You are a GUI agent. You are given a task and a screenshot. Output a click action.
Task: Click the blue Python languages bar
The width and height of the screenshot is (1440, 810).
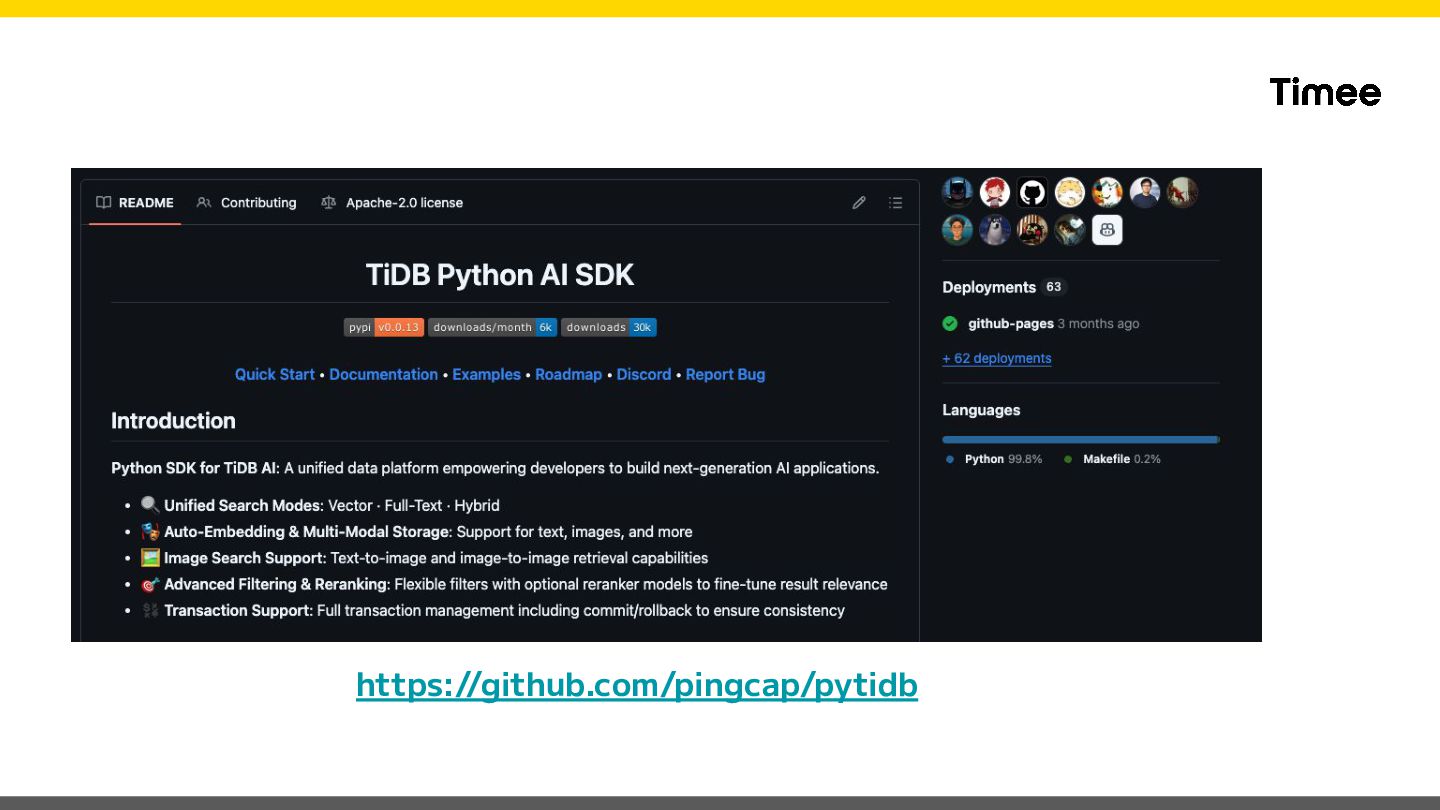(x=1080, y=439)
